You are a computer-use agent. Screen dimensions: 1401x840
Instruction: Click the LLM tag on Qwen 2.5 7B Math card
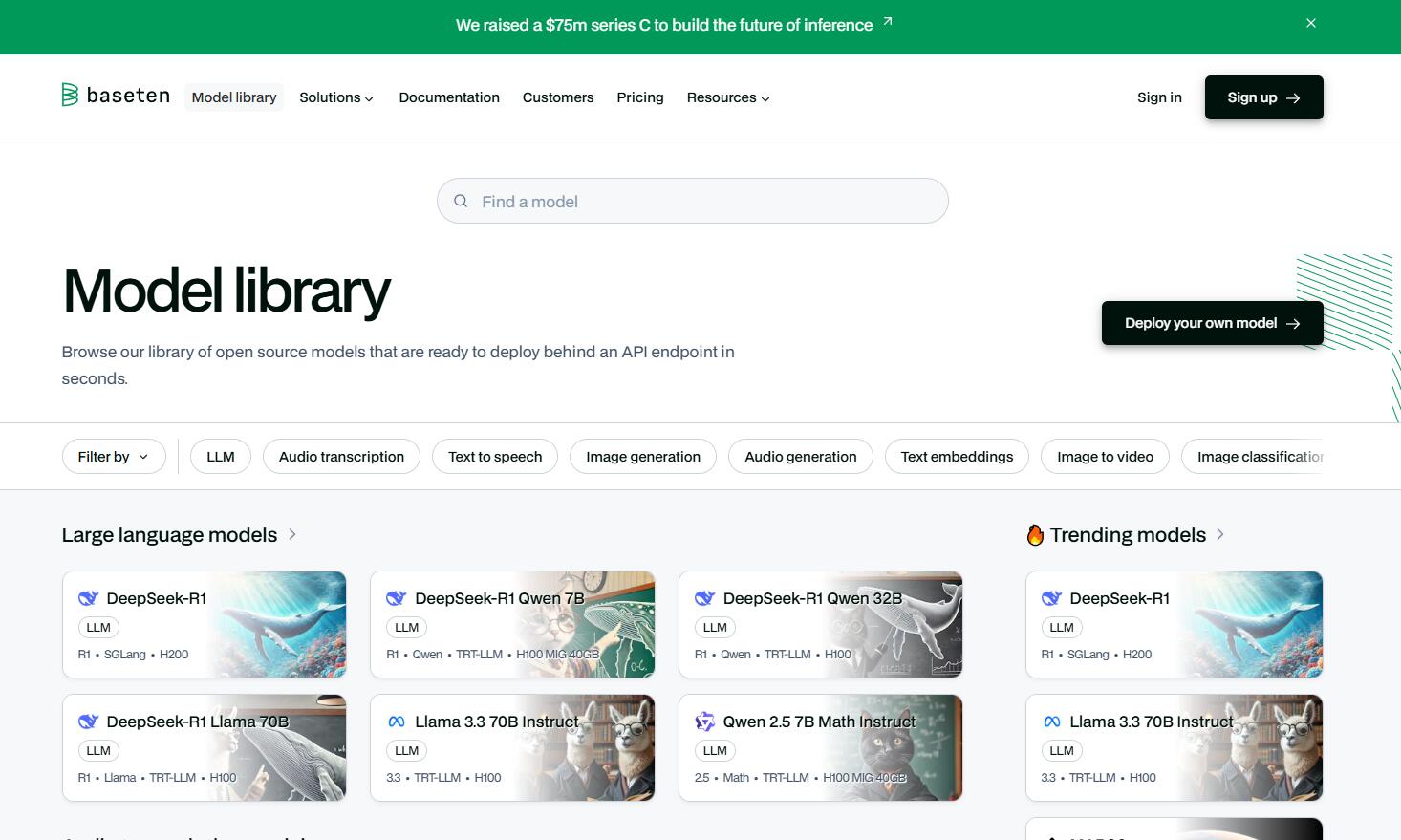point(715,750)
